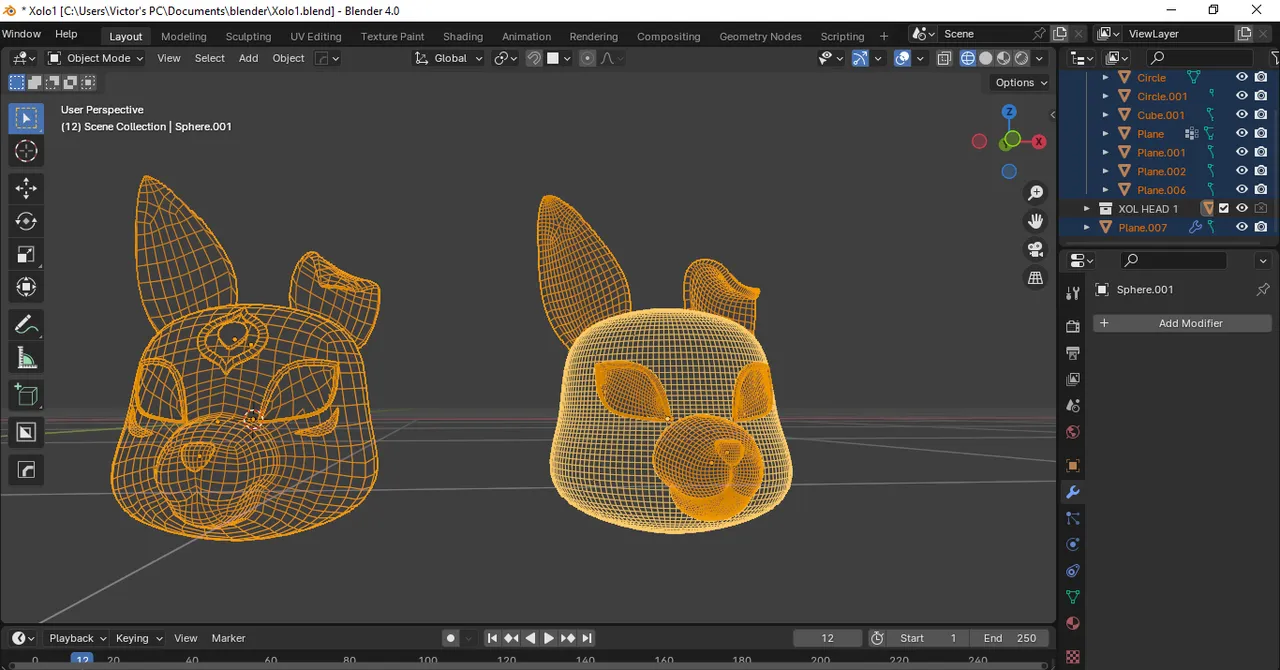Viewport: 1280px width, 670px height.
Task: Open the Marker menu in timeline
Action: (x=228, y=638)
